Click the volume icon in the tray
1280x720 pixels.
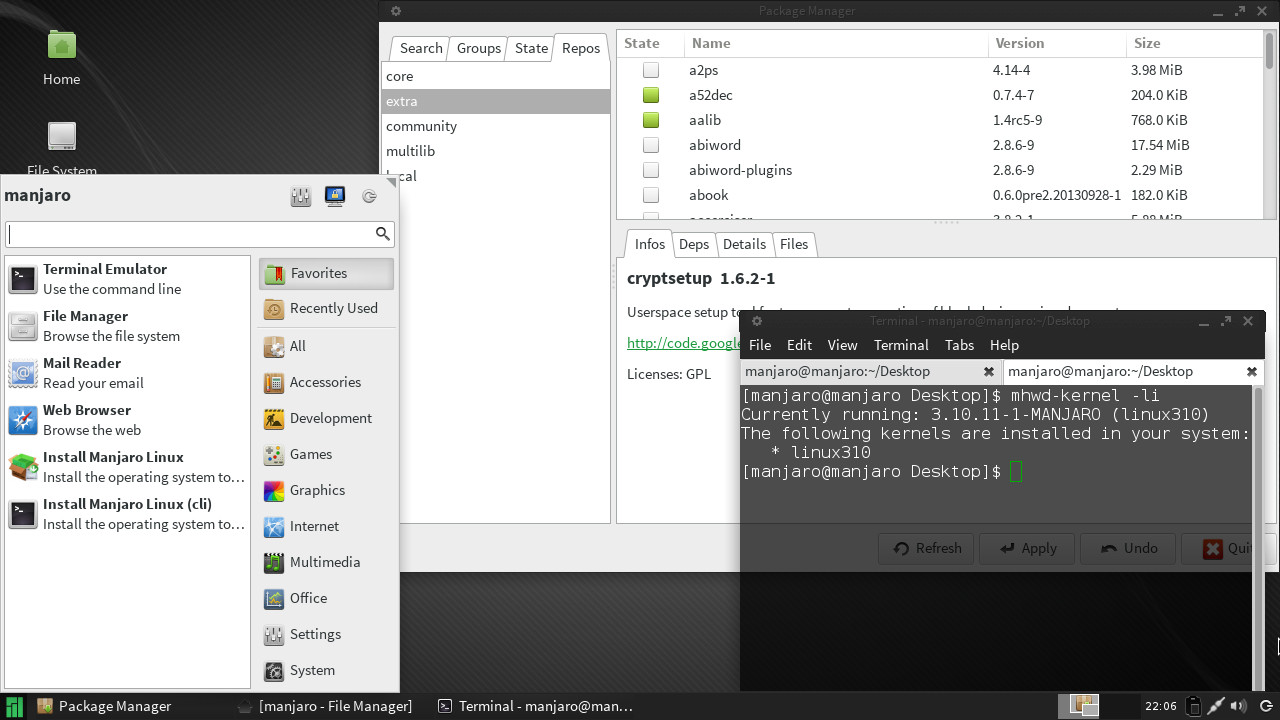point(1240,706)
